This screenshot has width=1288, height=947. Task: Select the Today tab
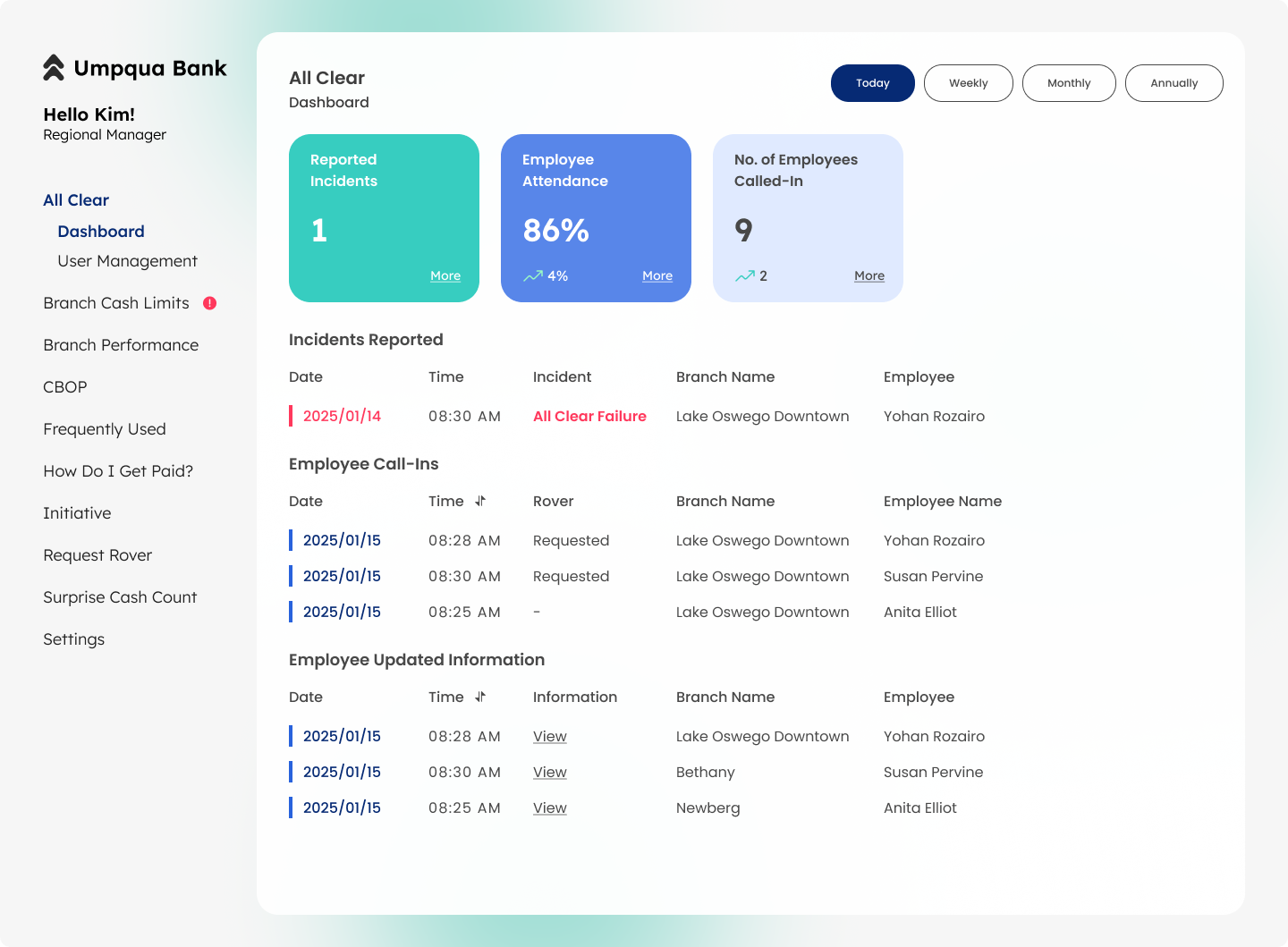[x=872, y=82]
